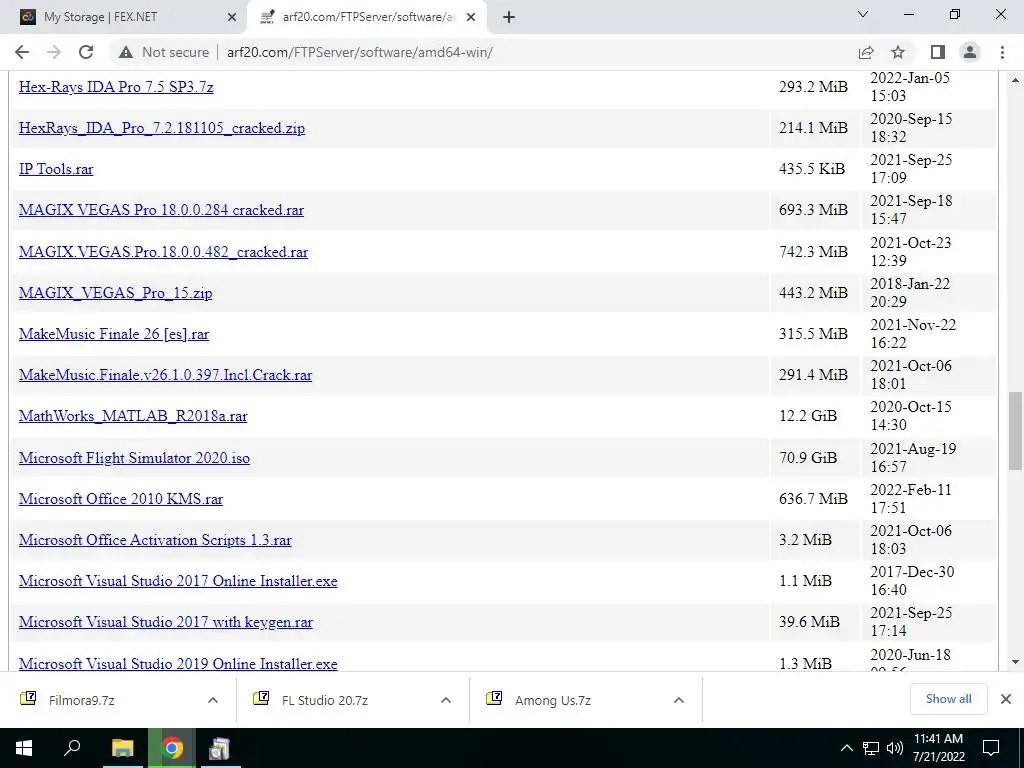Open the Chrome profile avatar

tap(970, 52)
